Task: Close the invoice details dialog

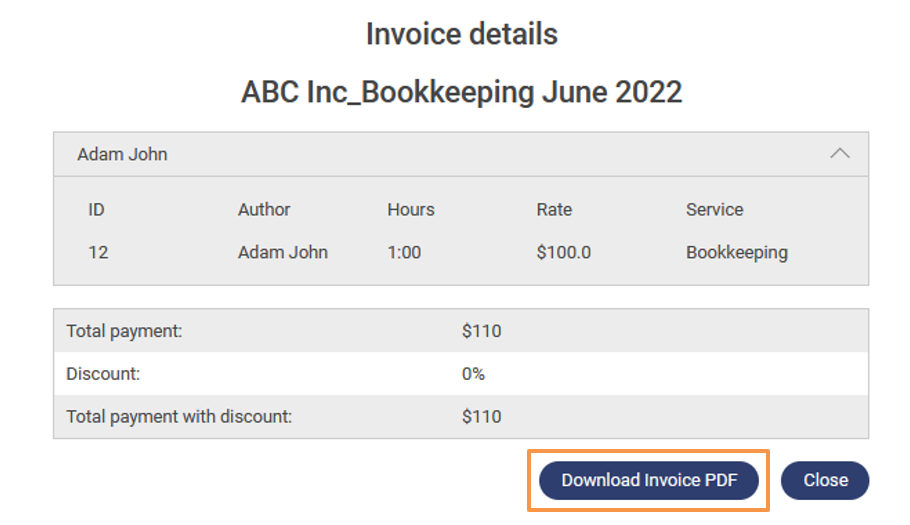Action: [x=825, y=480]
